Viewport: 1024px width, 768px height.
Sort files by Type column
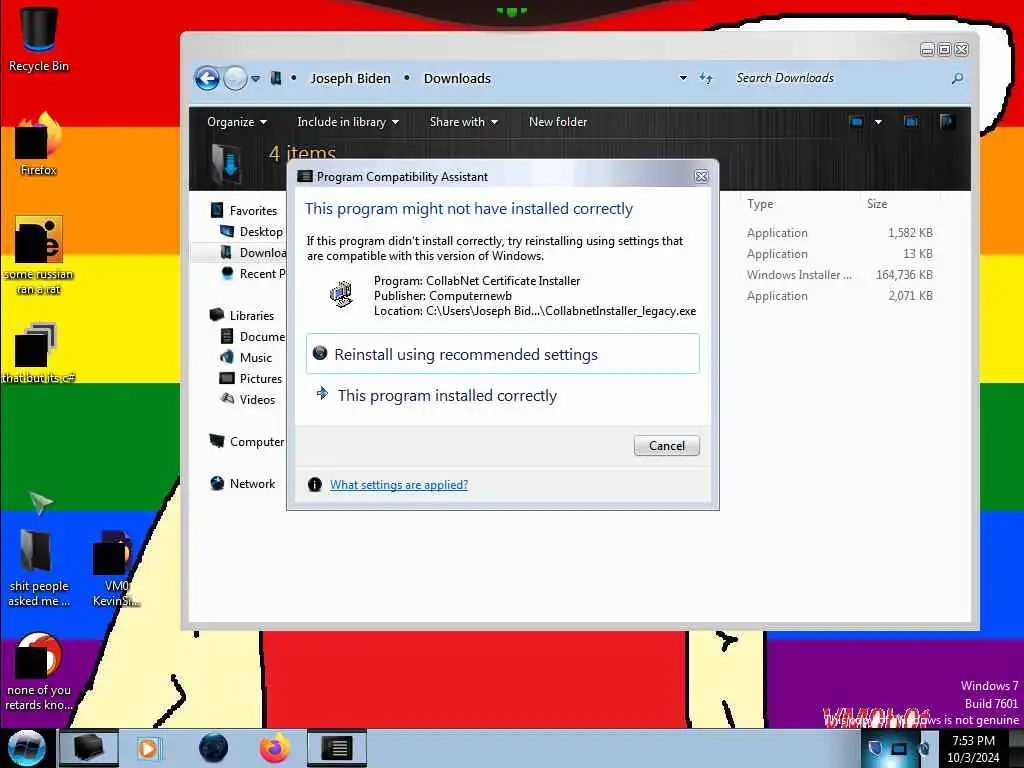click(760, 204)
